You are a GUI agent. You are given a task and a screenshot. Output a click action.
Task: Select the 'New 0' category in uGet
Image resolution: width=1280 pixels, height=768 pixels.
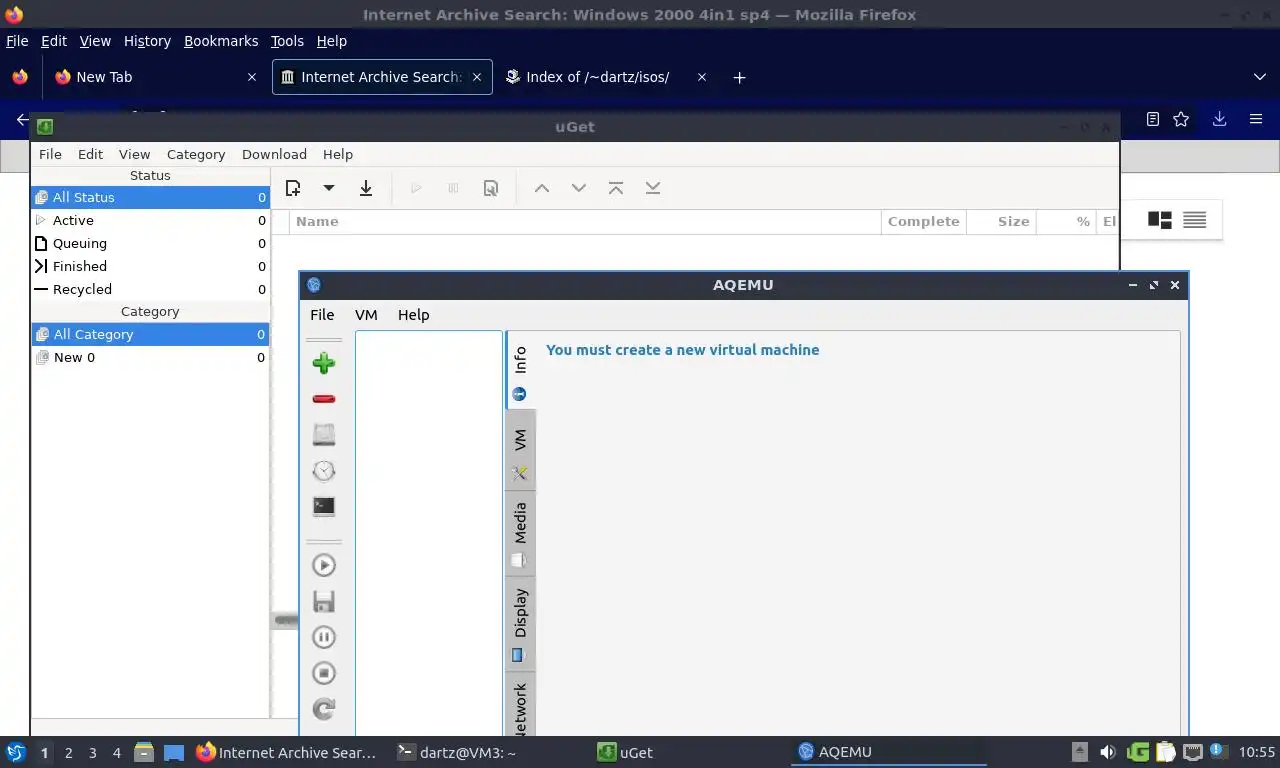pos(150,357)
